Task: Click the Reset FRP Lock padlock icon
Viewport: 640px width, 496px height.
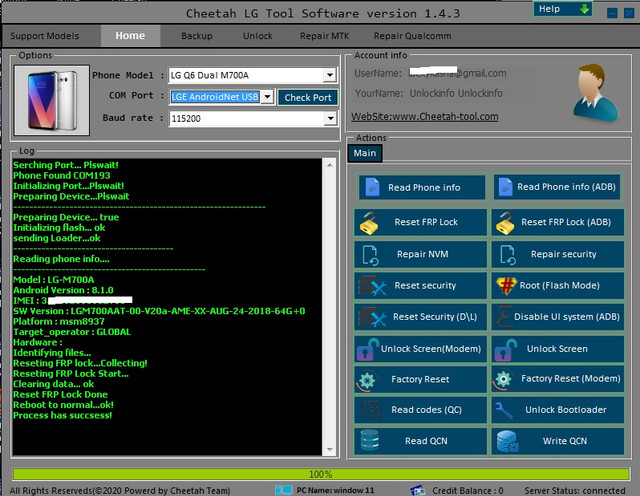Action: pyautogui.click(x=371, y=222)
